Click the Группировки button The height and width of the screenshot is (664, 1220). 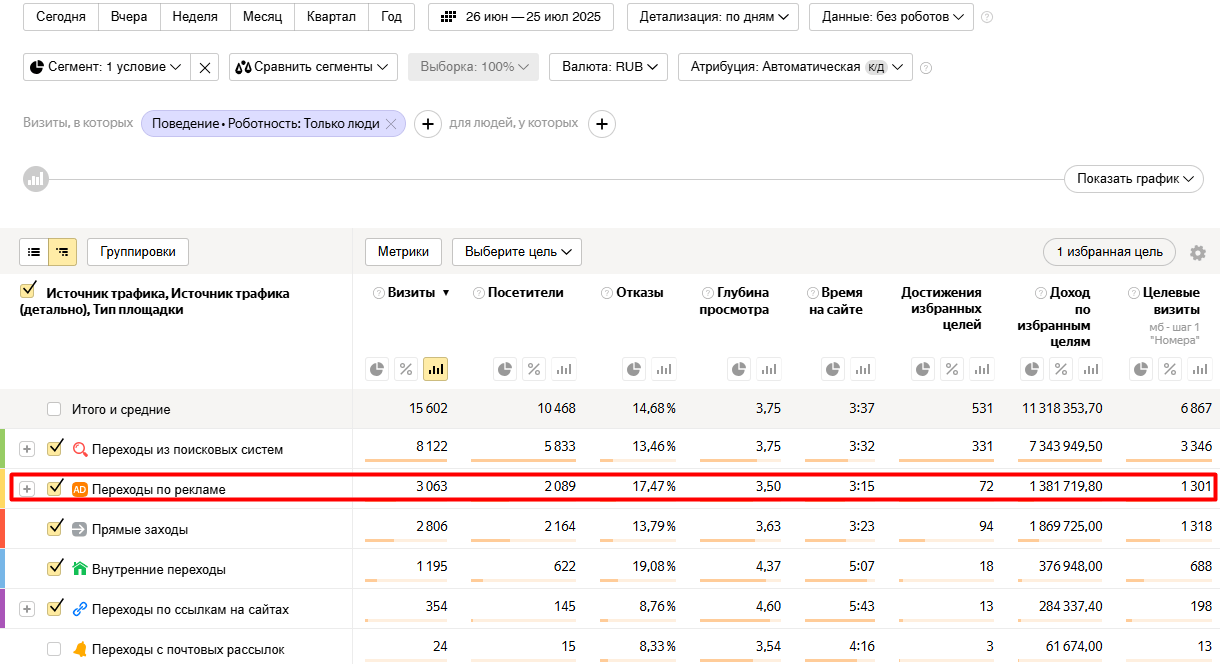(138, 252)
